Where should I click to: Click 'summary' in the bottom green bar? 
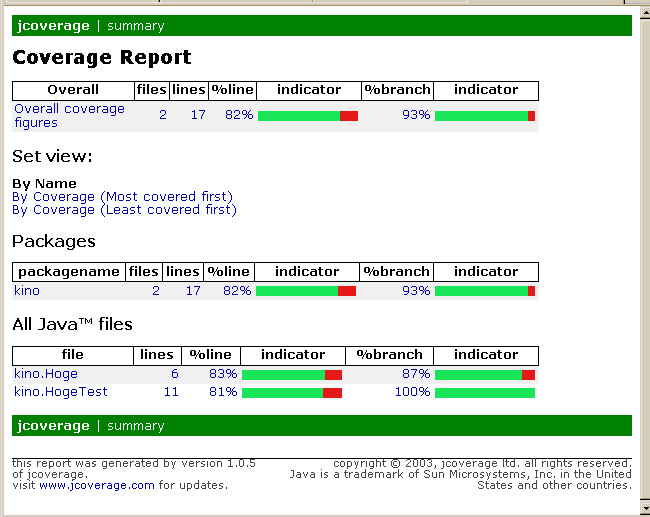pyautogui.click(x=135, y=426)
